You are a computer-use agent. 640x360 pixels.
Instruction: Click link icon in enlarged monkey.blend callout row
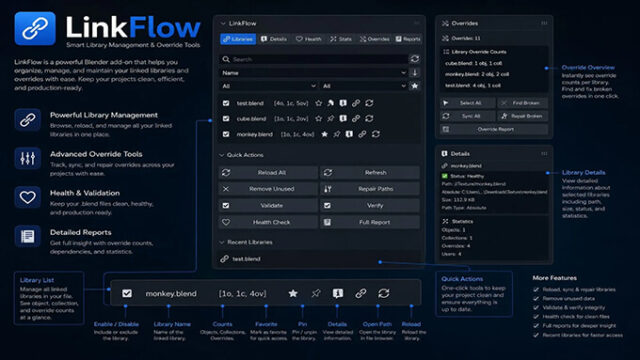360,293
